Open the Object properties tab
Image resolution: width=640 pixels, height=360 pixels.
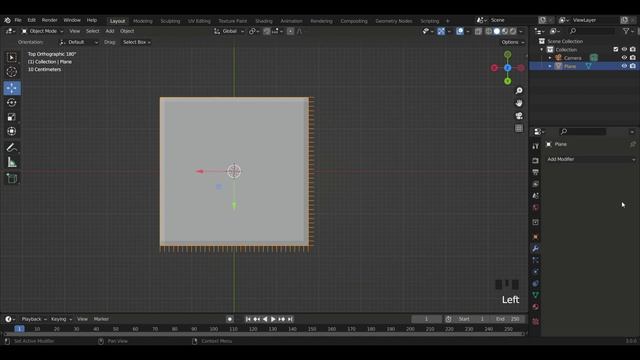point(536,237)
